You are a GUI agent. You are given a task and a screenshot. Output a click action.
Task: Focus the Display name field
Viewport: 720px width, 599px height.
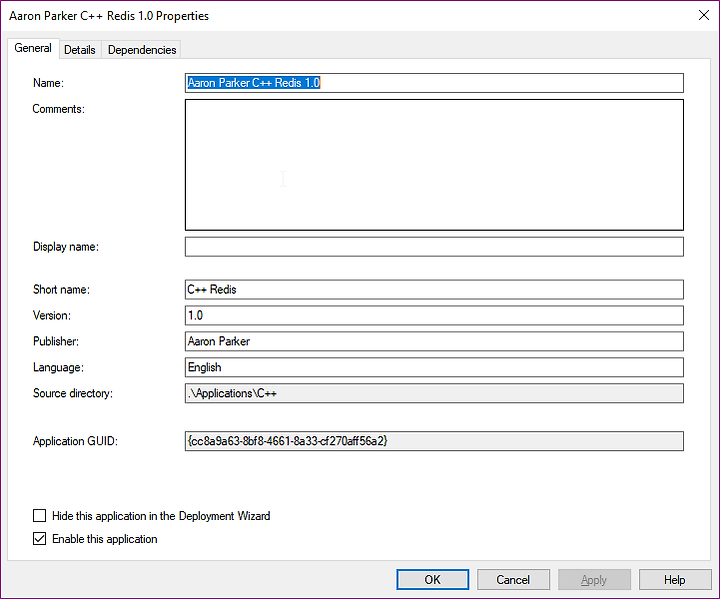point(434,247)
